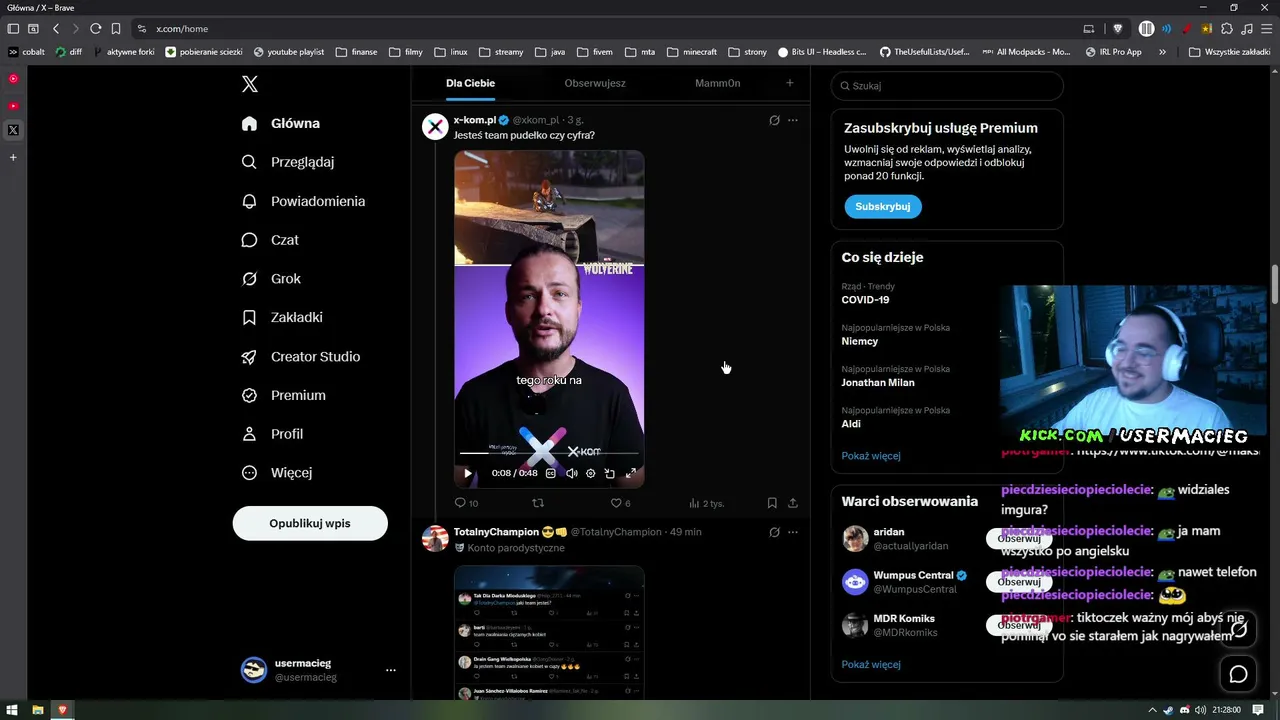This screenshot has width=1280, height=720.
Task: Toggle video closed captions
Action: 550,473
